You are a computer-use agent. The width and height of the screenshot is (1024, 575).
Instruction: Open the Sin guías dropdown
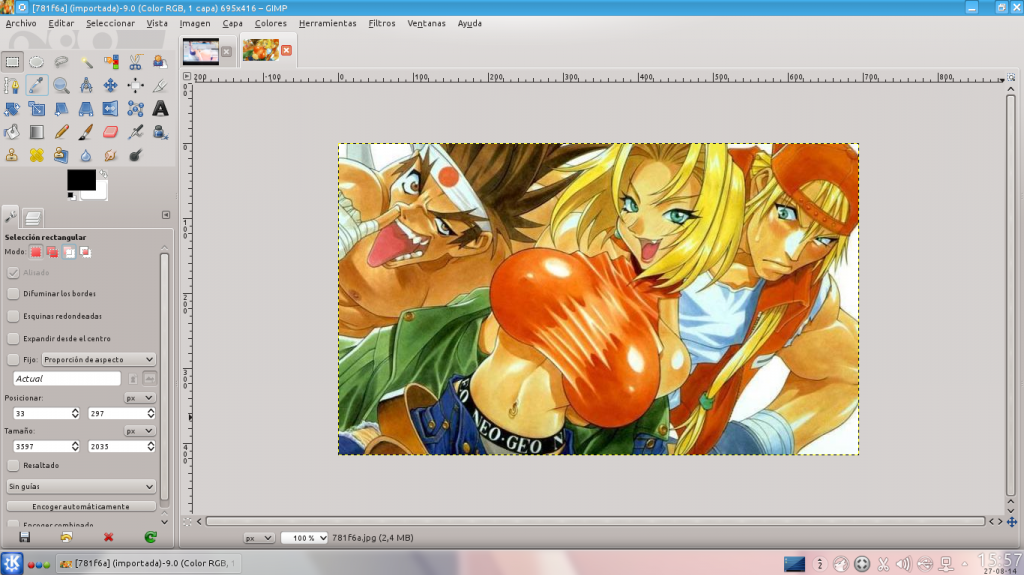pos(81,486)
